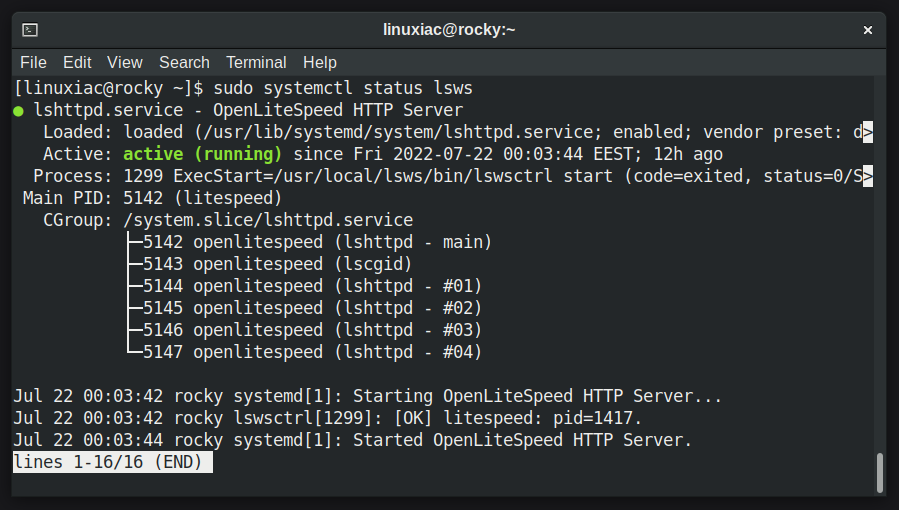Open the Help menu
The height and width of the screenshot is (510, 899).
click(x=319, y=62)
